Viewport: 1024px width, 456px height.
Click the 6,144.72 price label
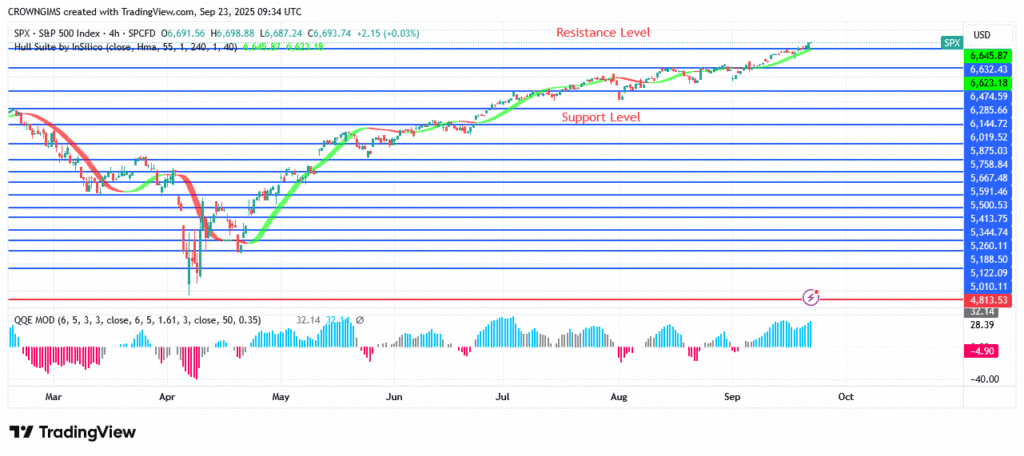(989, 123)
